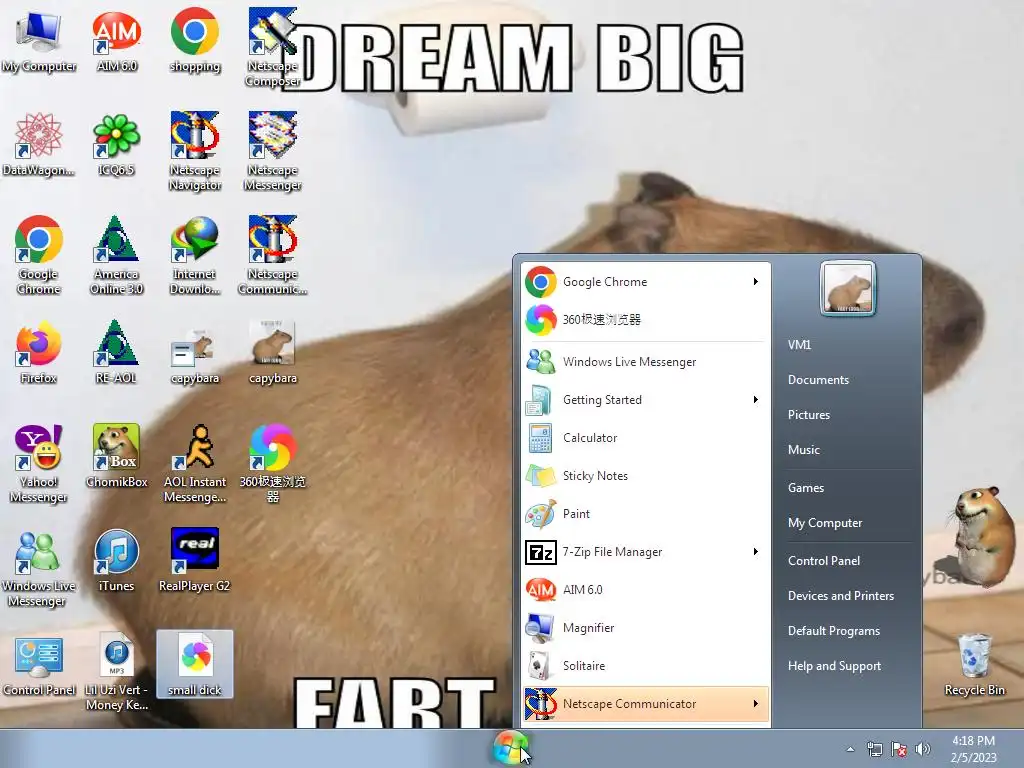1024x768 pixels.
Task: Select the shopping Chrome desktop shortcut
Action: coord(195,40)
